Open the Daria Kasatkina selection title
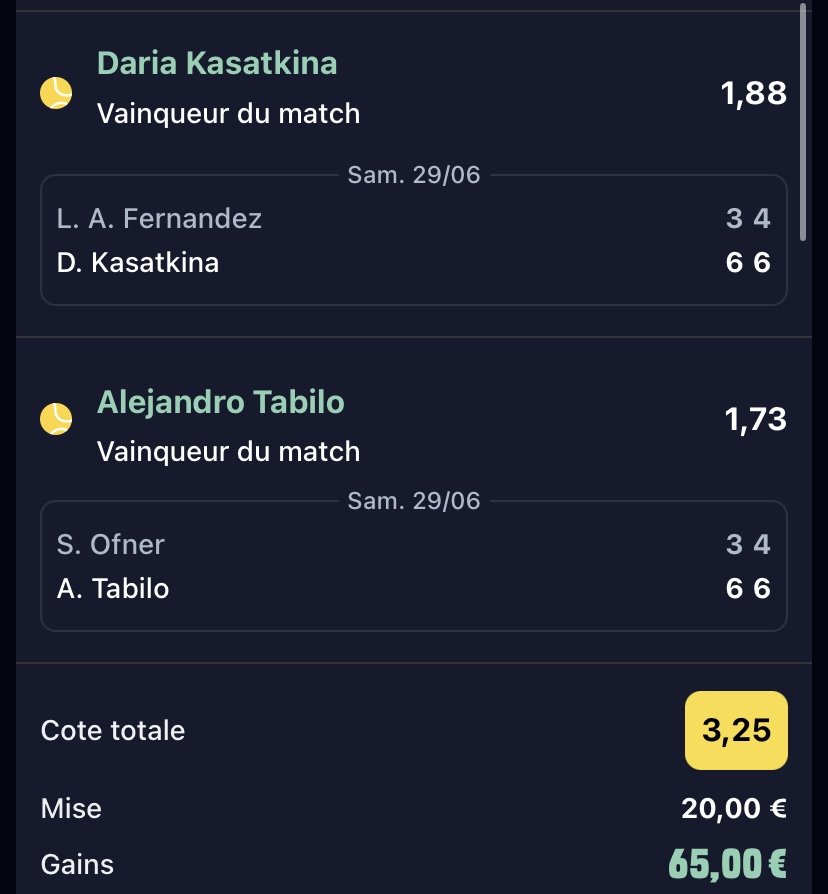 217,63
